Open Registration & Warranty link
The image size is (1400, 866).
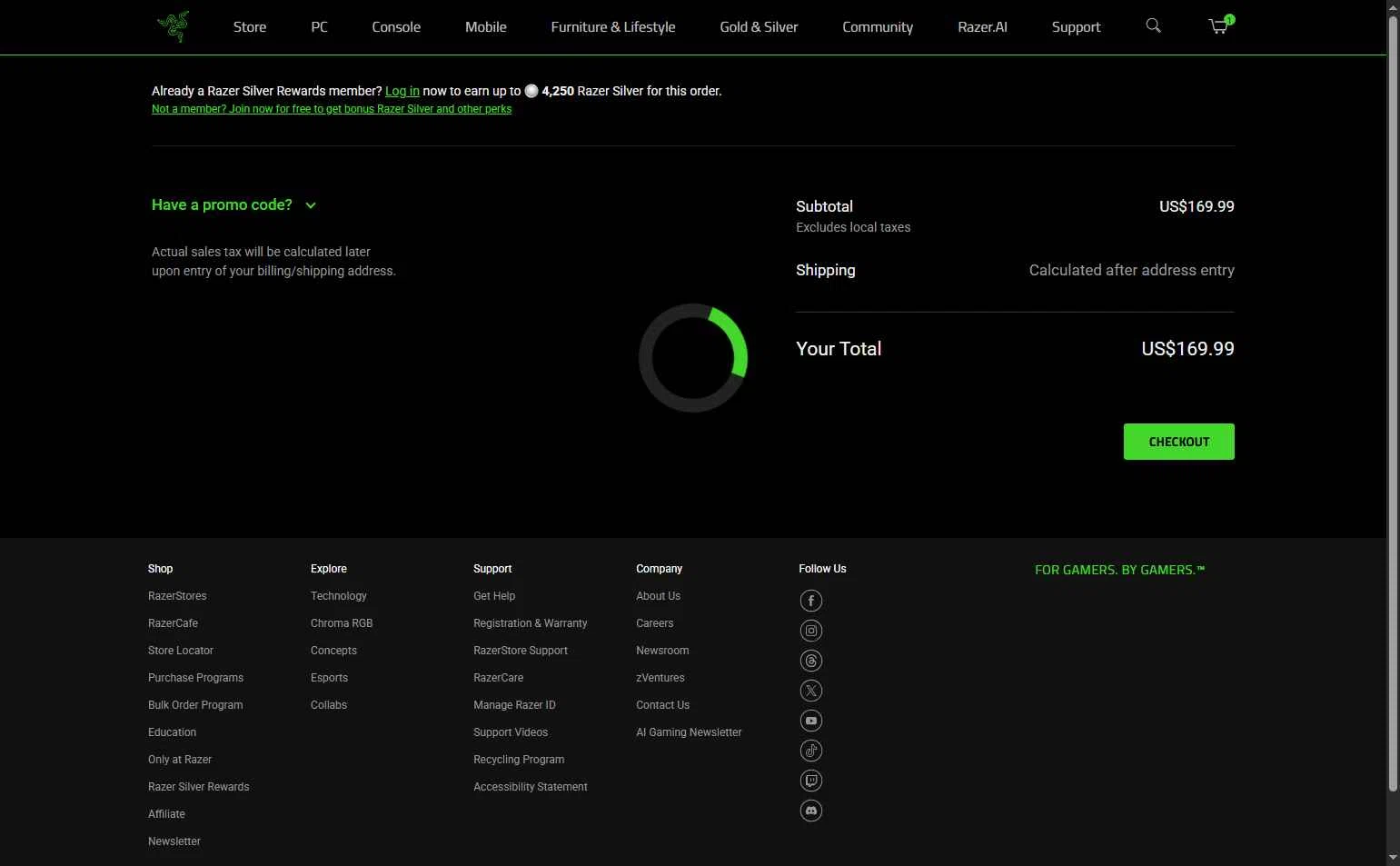[530, 623]
